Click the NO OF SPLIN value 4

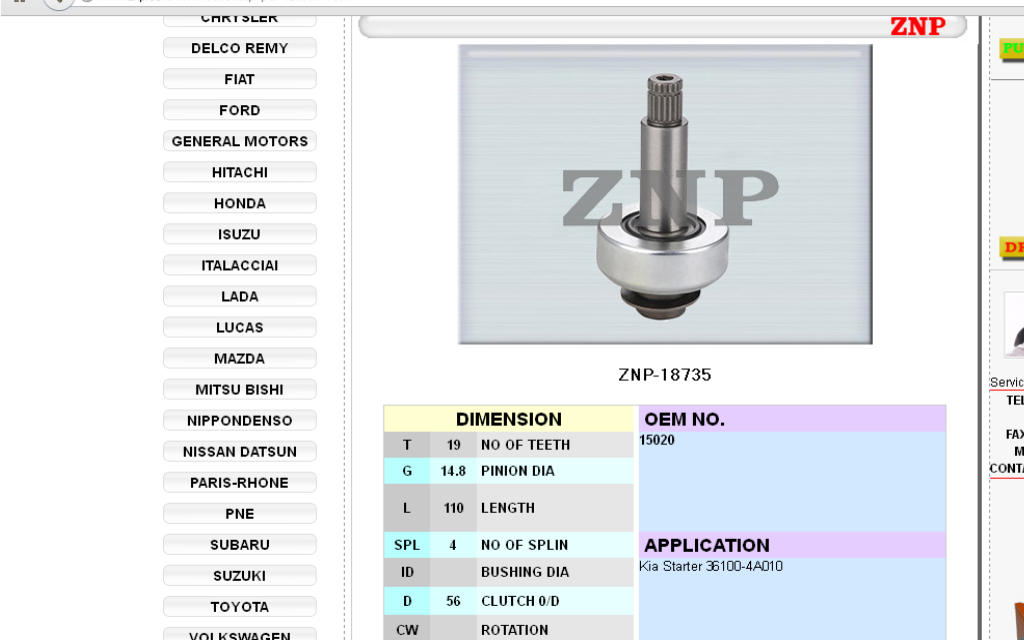coord(453,545)
